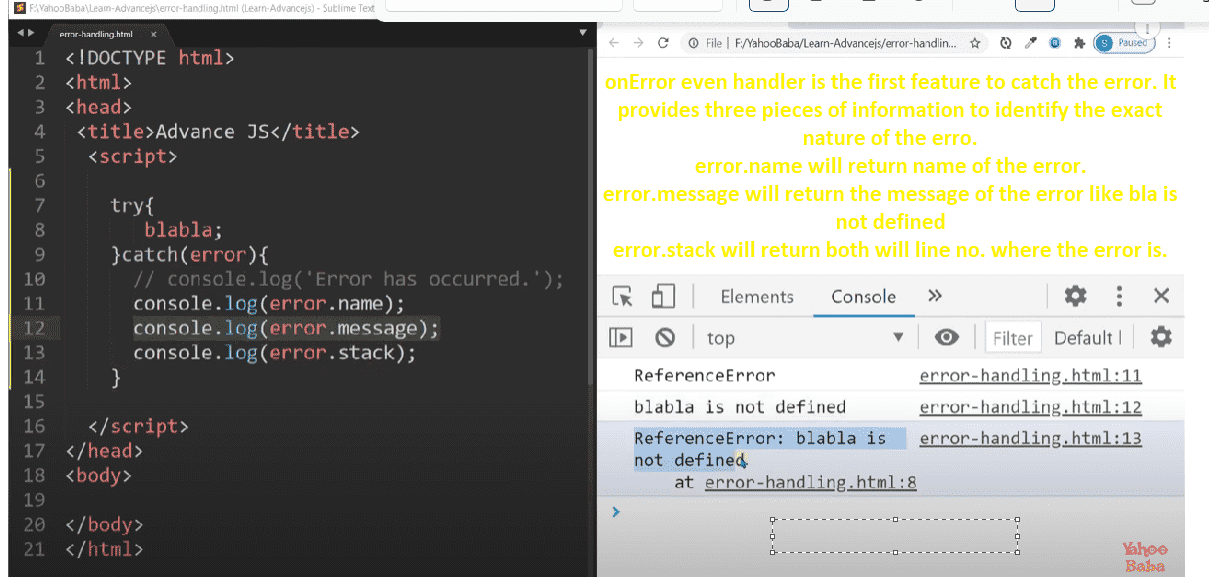Open the Default levels log dropdown
Viewport: 1209px width, 577px height.
pos(1087,338)
